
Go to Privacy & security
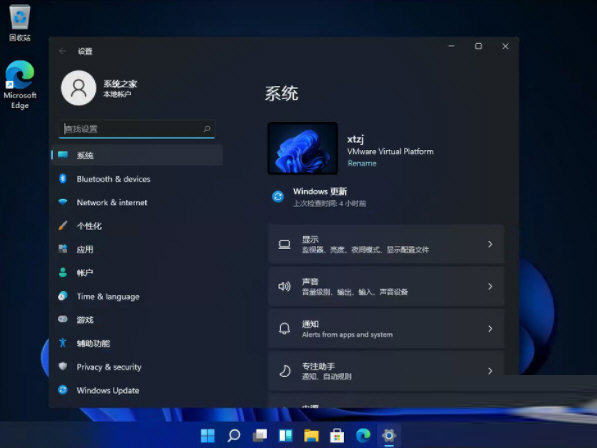coord(137,367)
